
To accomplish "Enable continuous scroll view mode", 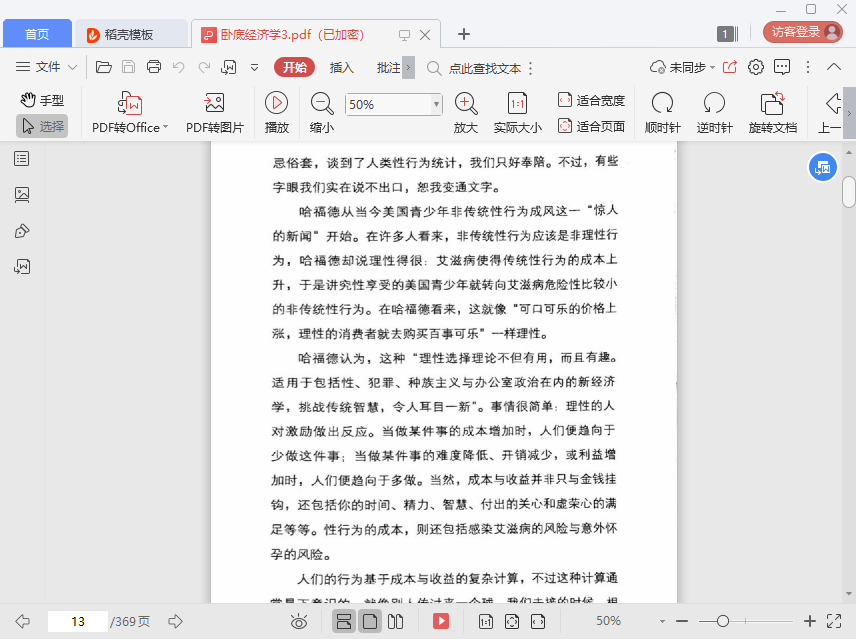I will tap(344, 621).
